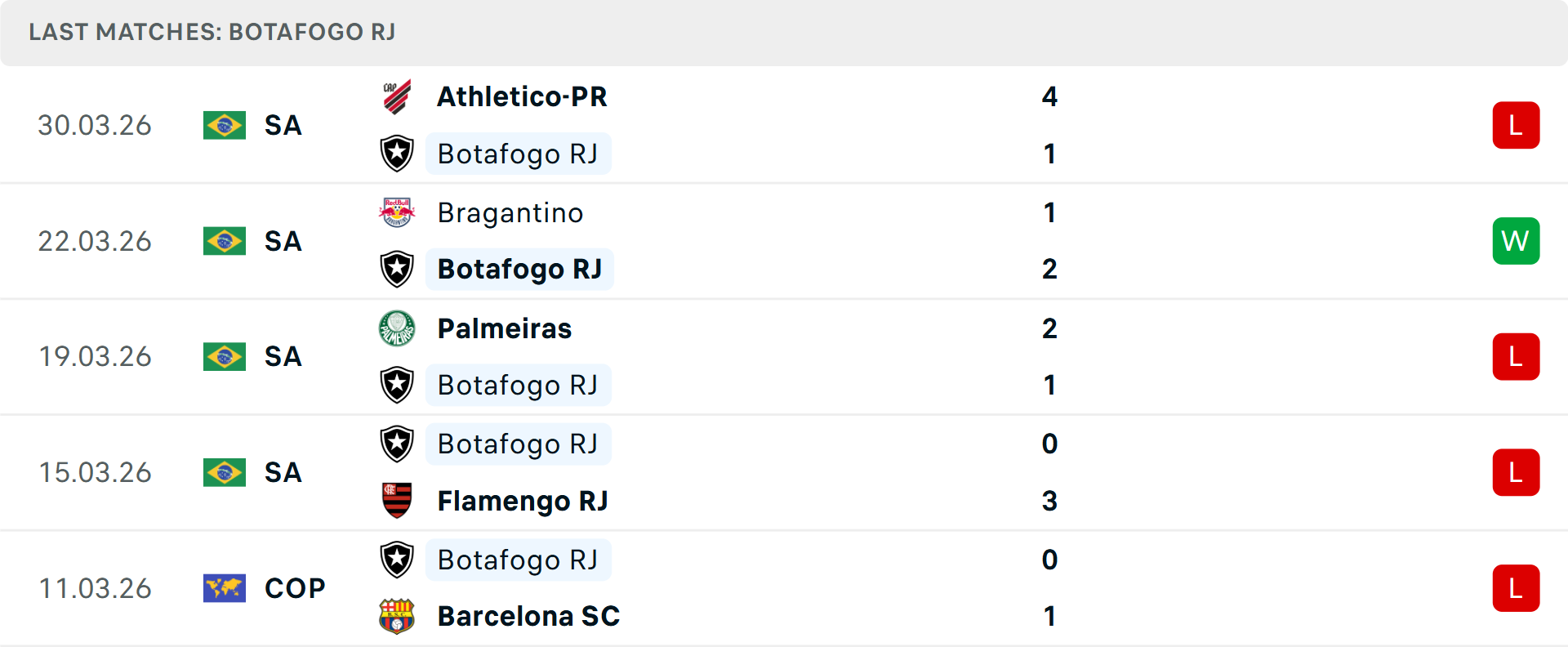Click the Bragantino Red Bull logo
Viewport: 1568px width, 647px height.
pos(397,212)
